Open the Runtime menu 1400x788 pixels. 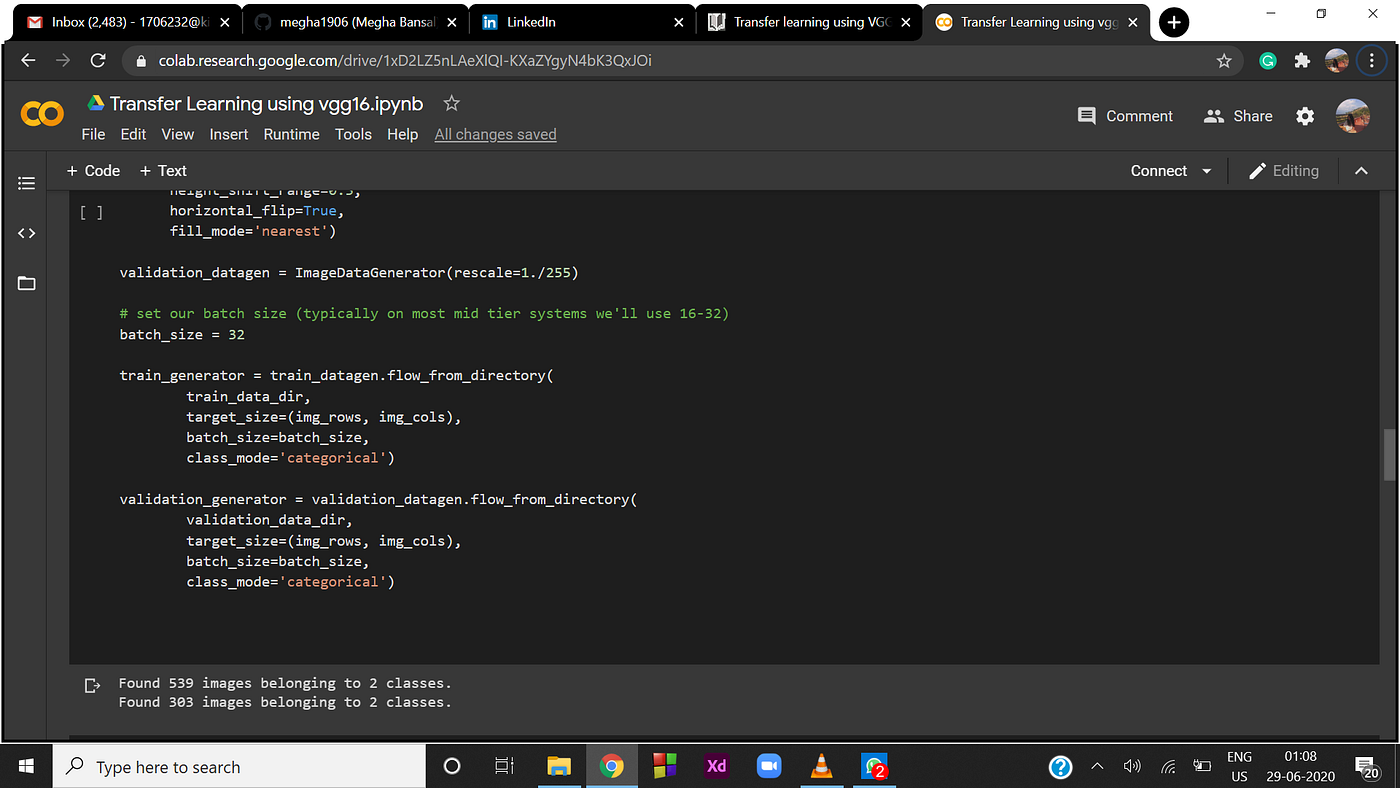(291, 133)
